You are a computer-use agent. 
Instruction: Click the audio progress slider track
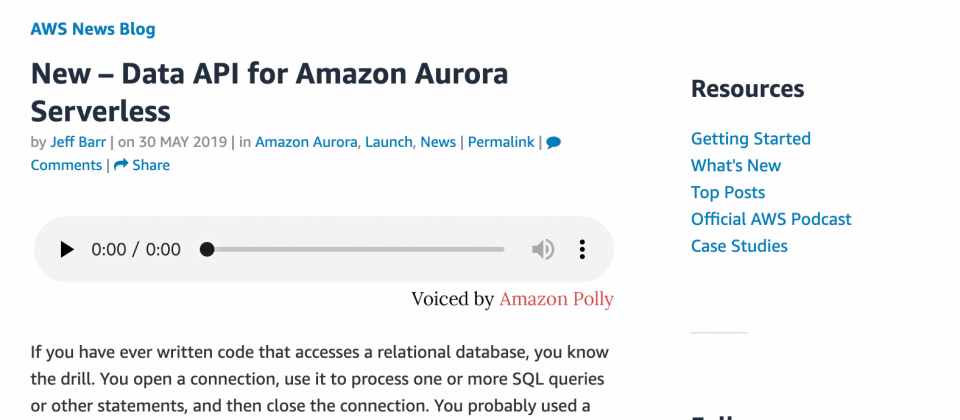pos(355,249)
